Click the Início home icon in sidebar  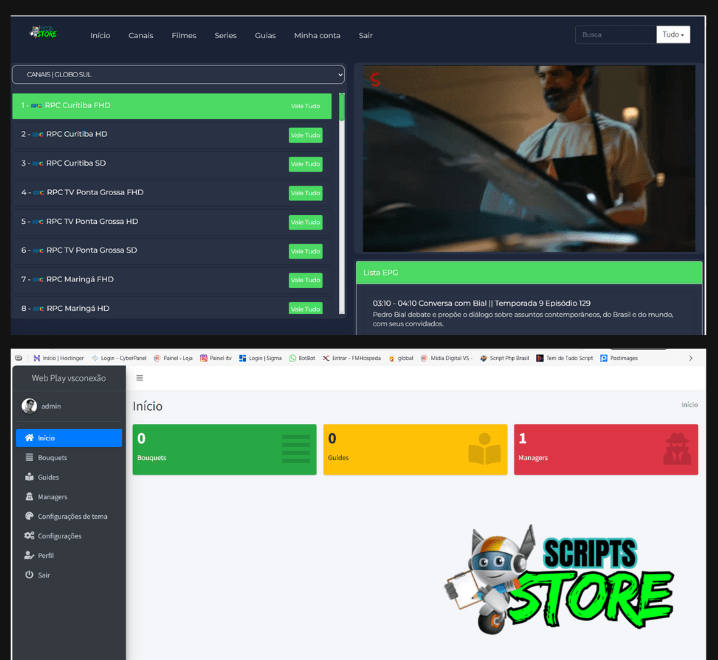tap(29, 438)
